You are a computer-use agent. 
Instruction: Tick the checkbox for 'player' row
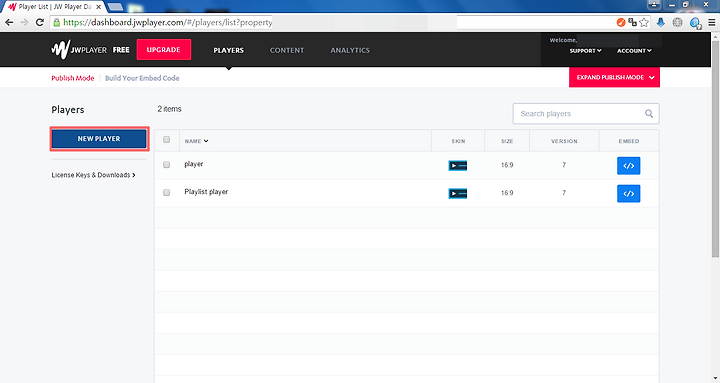click(x=167, y=164)
